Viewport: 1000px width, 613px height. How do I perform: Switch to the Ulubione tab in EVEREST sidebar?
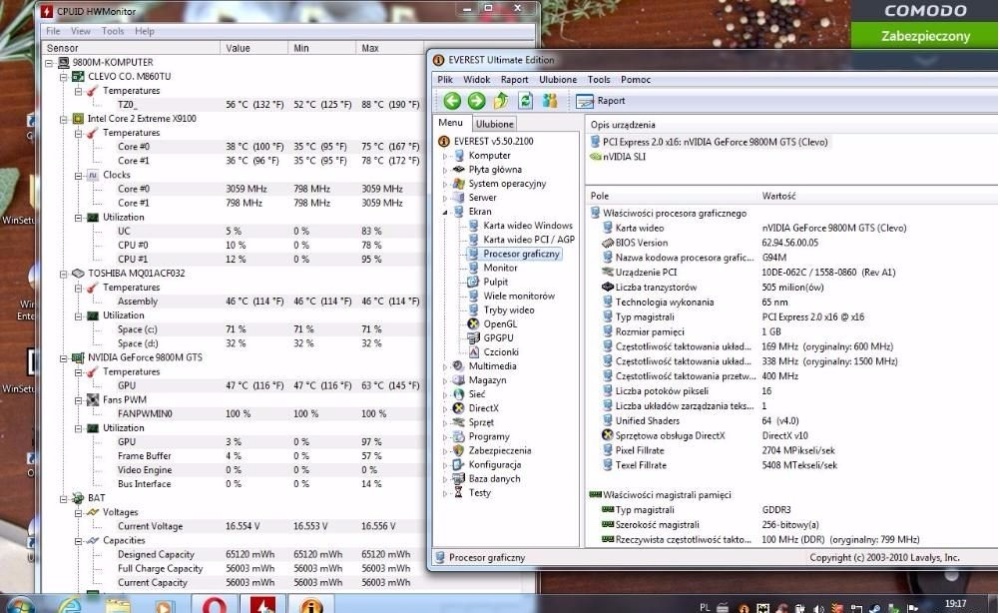click(x=494, y=124)
